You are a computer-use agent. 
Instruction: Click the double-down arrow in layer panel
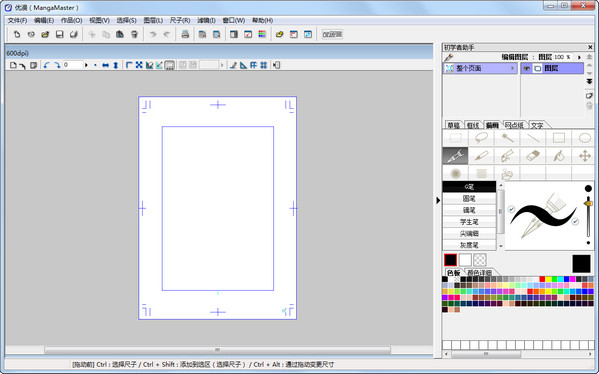point(589,81)
